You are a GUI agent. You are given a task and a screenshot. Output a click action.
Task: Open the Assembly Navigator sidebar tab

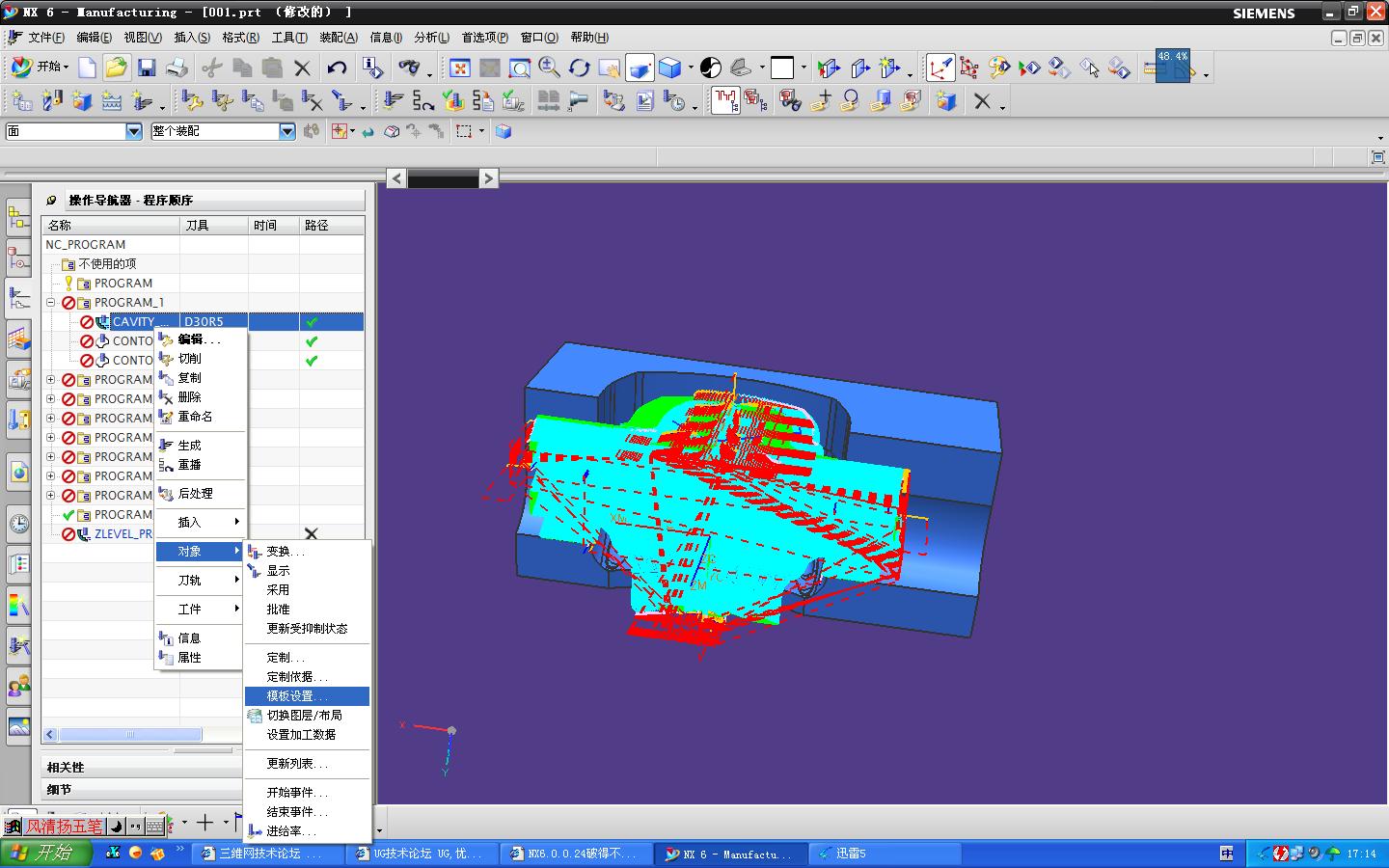(x=18, y=217)
